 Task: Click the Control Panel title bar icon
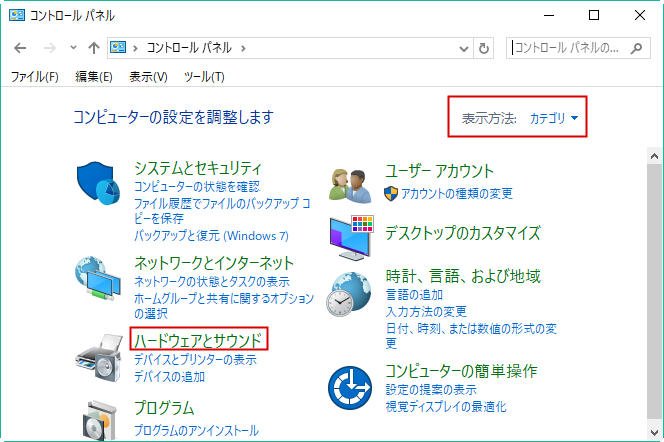pyautogui.click(x=17, y=16)
